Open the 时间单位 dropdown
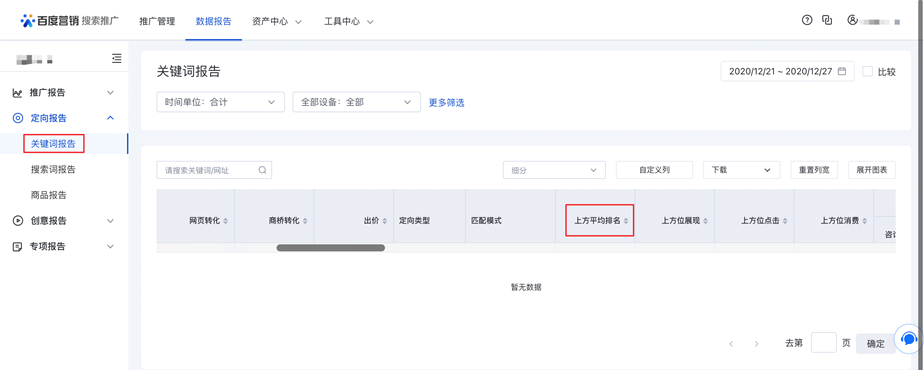This screenshot has width=924, height=370. [220, 102]
